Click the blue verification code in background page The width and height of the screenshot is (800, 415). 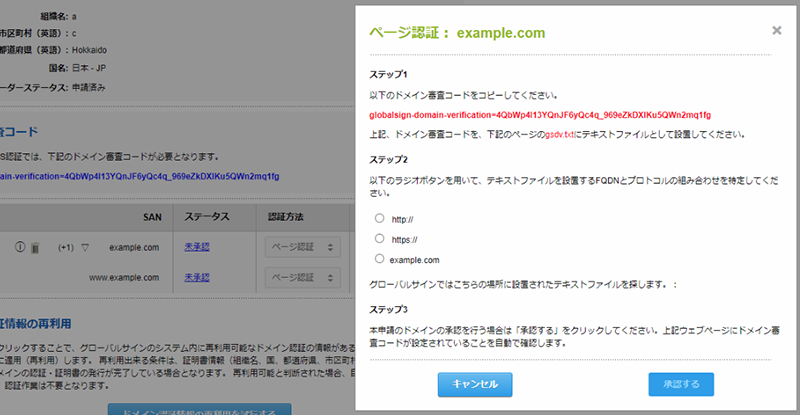[140, 176]
